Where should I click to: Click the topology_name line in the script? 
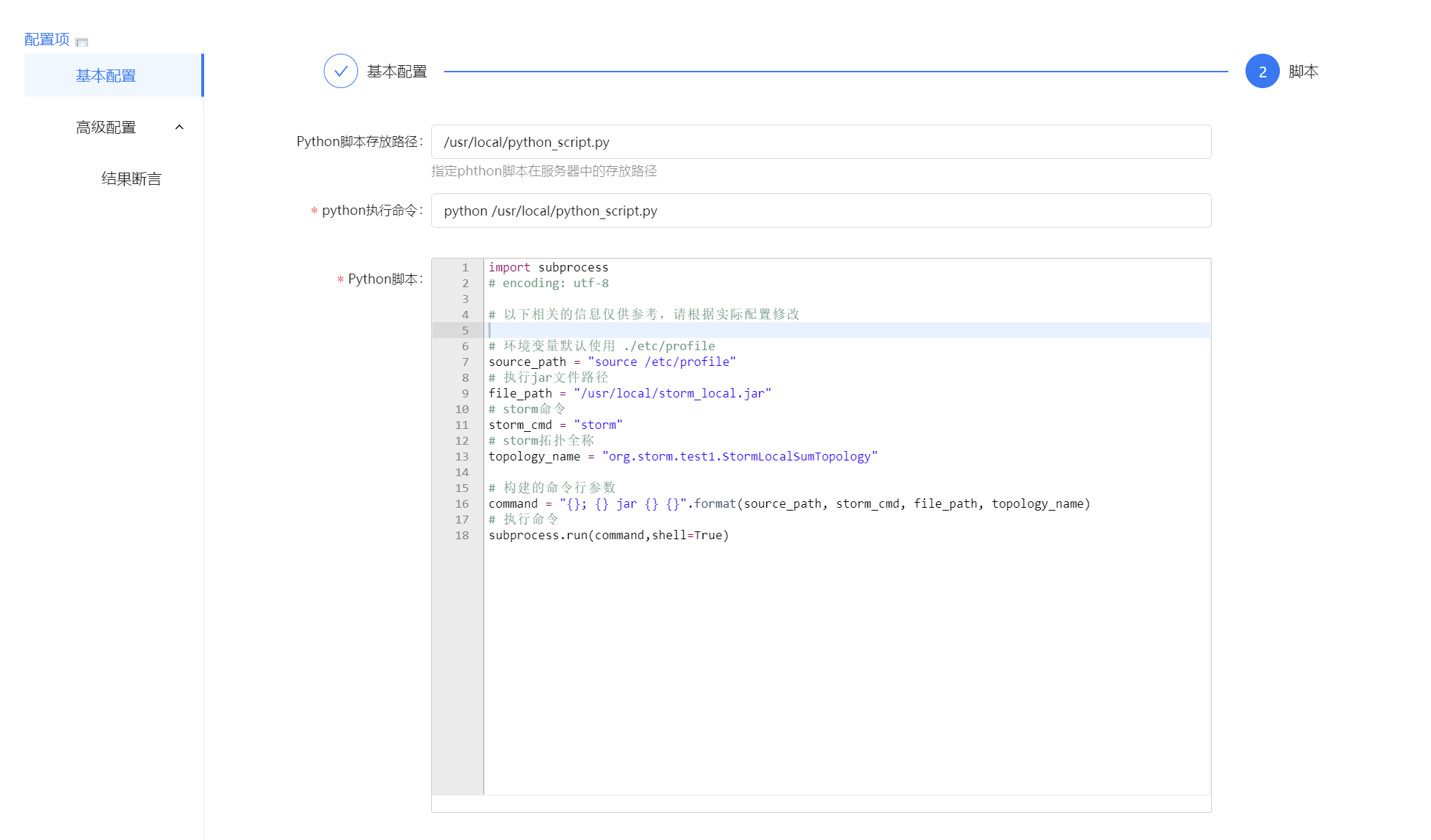click(683, 456)
